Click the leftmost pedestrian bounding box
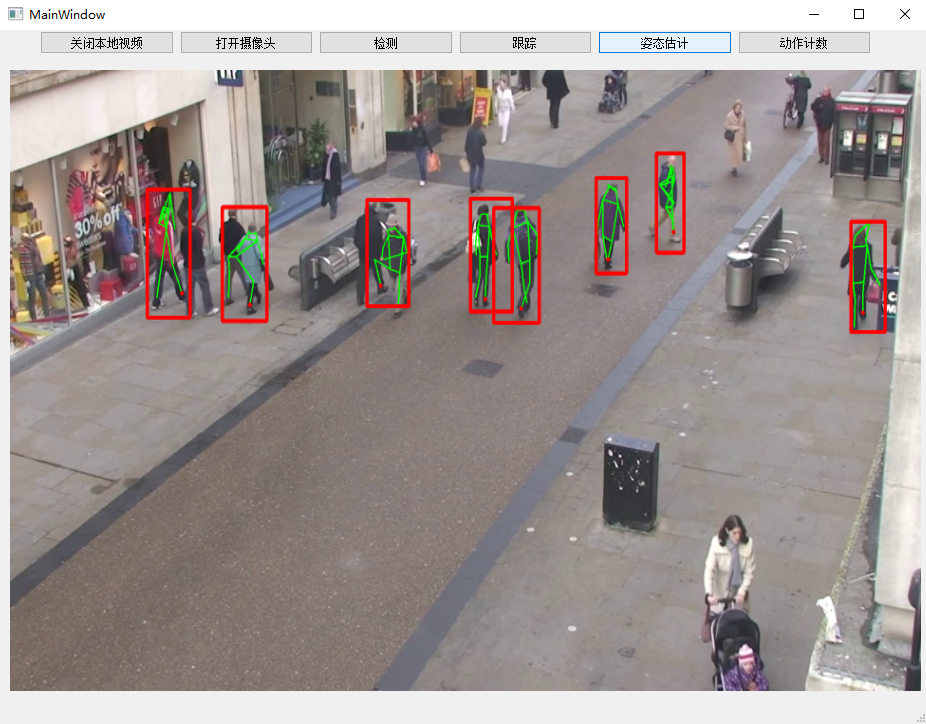 169,252
